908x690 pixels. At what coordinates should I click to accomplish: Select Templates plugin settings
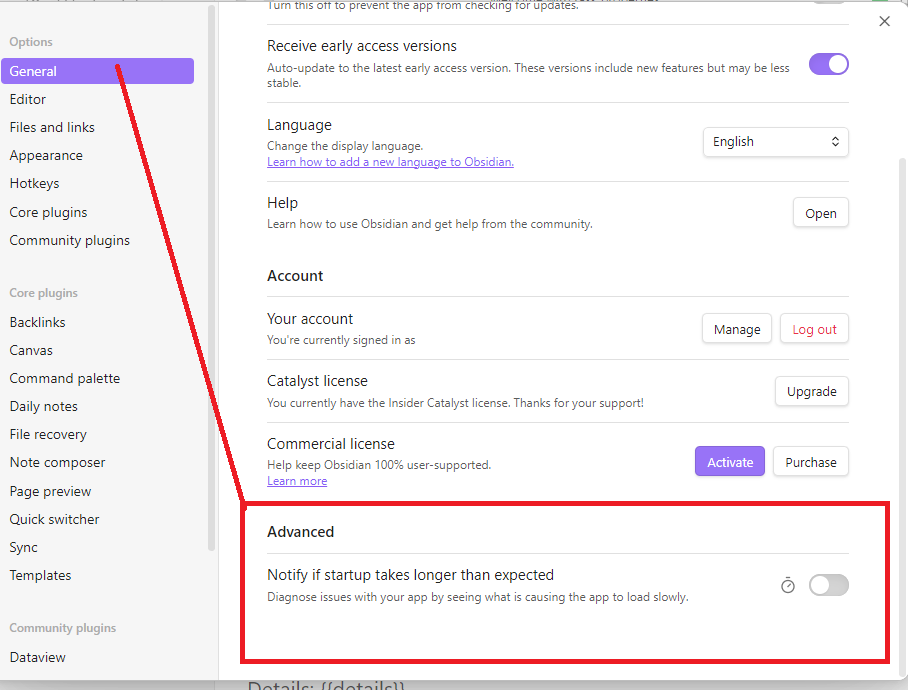pos(41,575)
